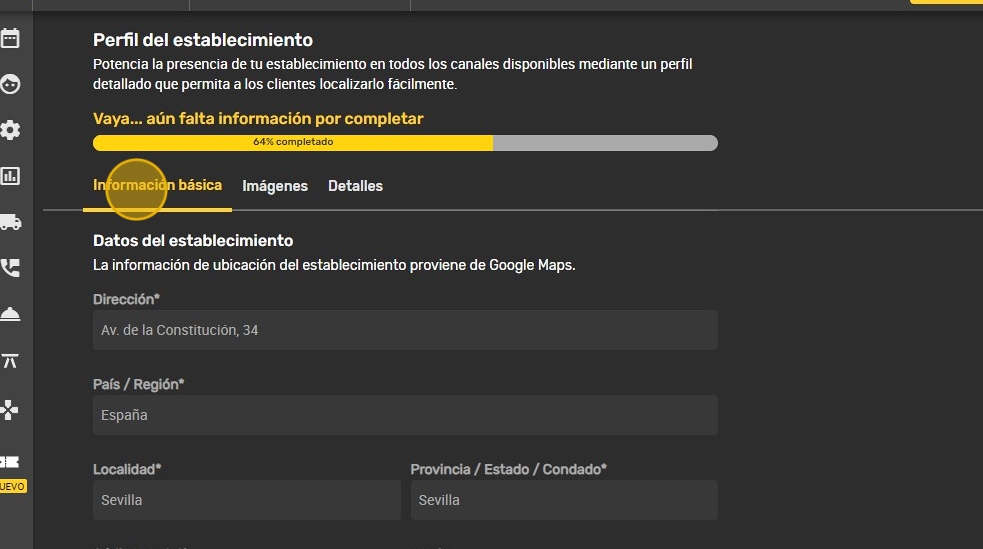
Task: Click the 64% completado progress bar
Action: pos(405,142)
